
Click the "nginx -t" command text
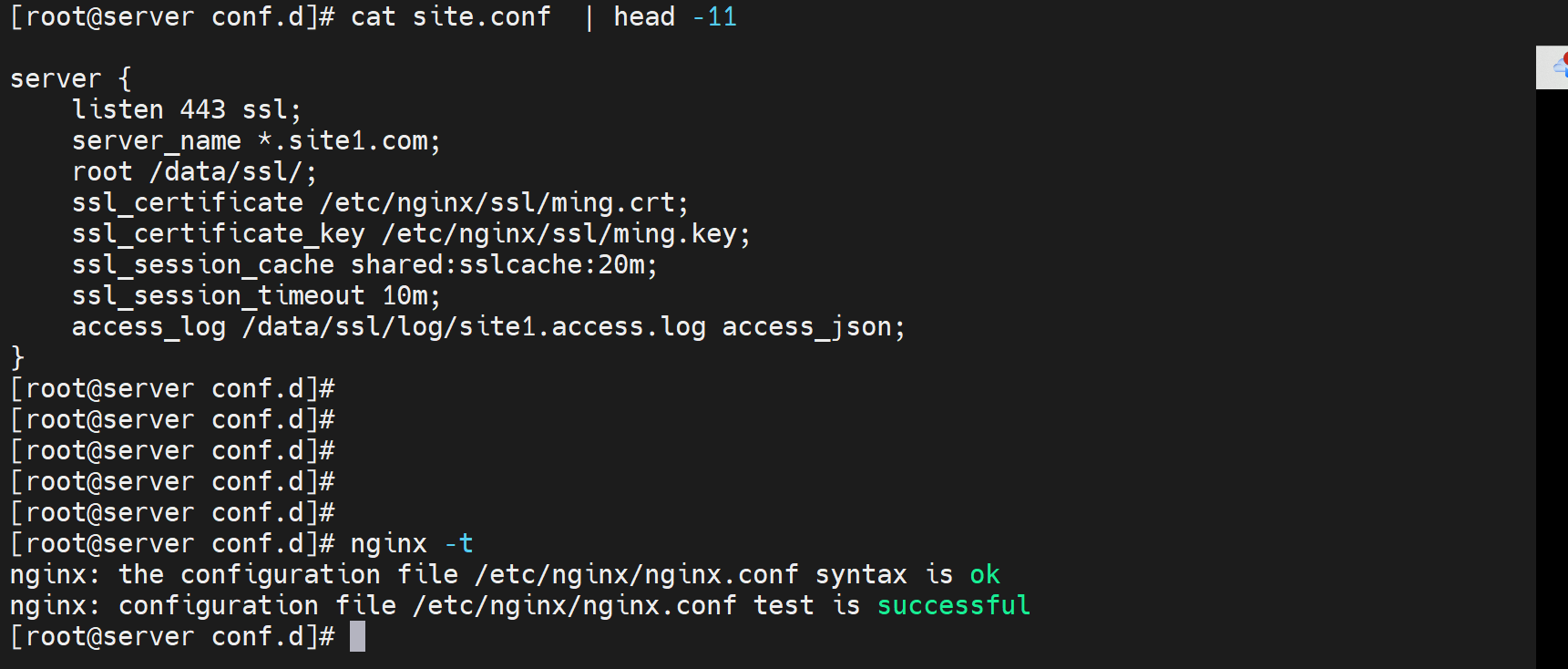(412, 543)
